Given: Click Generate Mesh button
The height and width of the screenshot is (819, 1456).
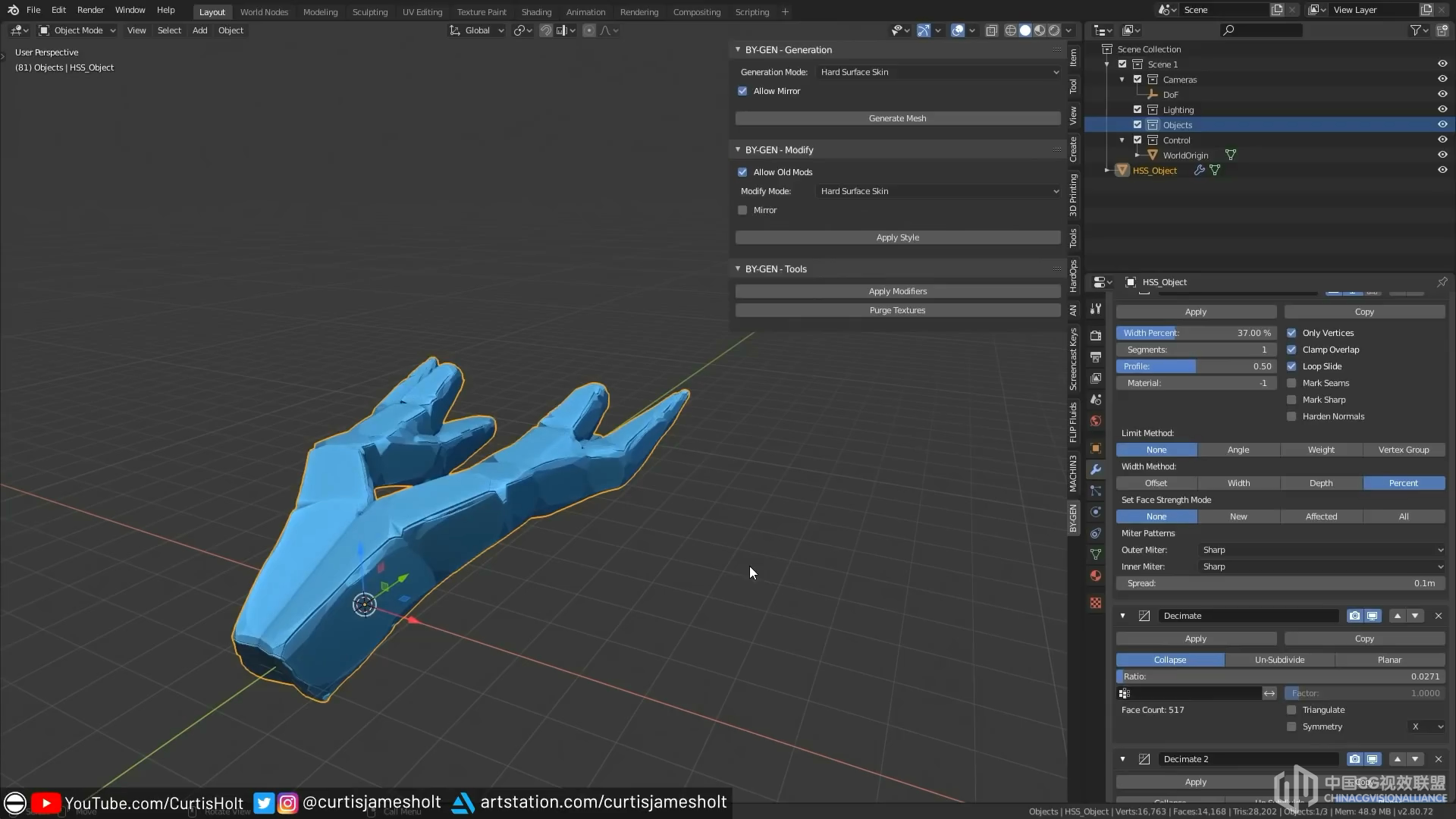Looking at the screenshot, I should pyautogui.click(x=898, y=118).
